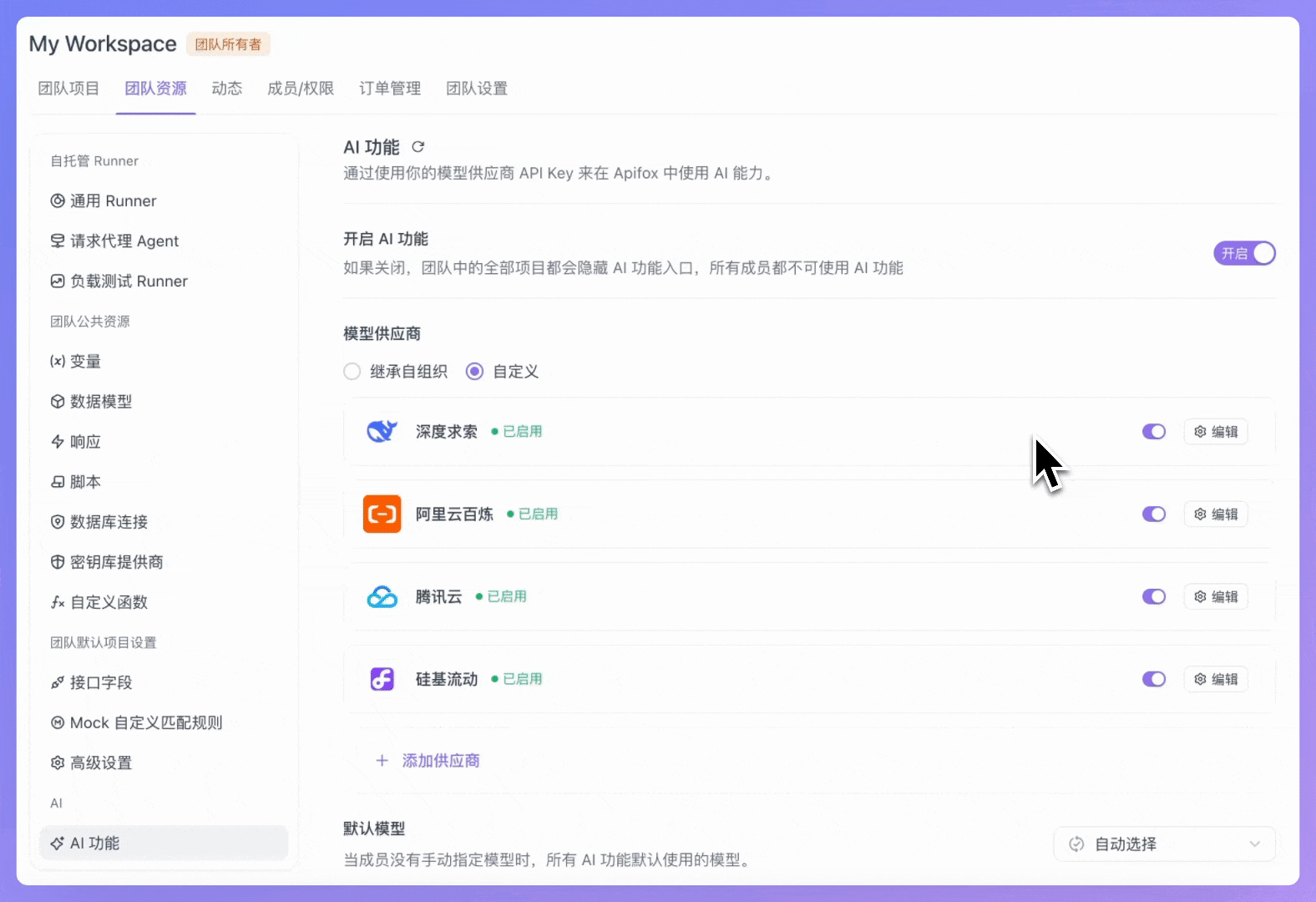Click the 响应 lightning icon
The height and width of the screenshot is (902, 1316).
[x=58, y=441]
